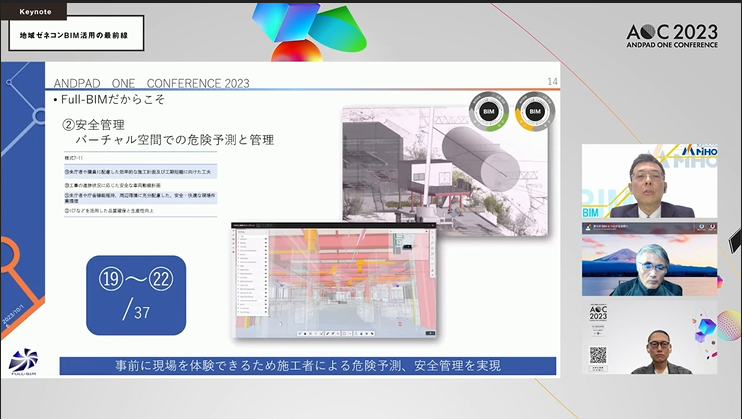The height and width of the screenshot is (419, 742).
Task: Click the Full-BIMだからこそ bullet text
Action: point(113,99)
